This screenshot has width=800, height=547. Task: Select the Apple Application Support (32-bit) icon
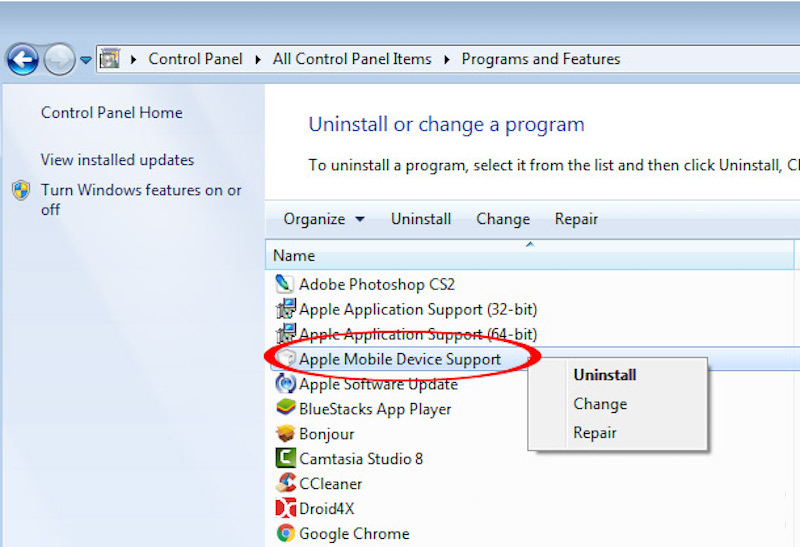pyautogui.click(x=285, y=309)
